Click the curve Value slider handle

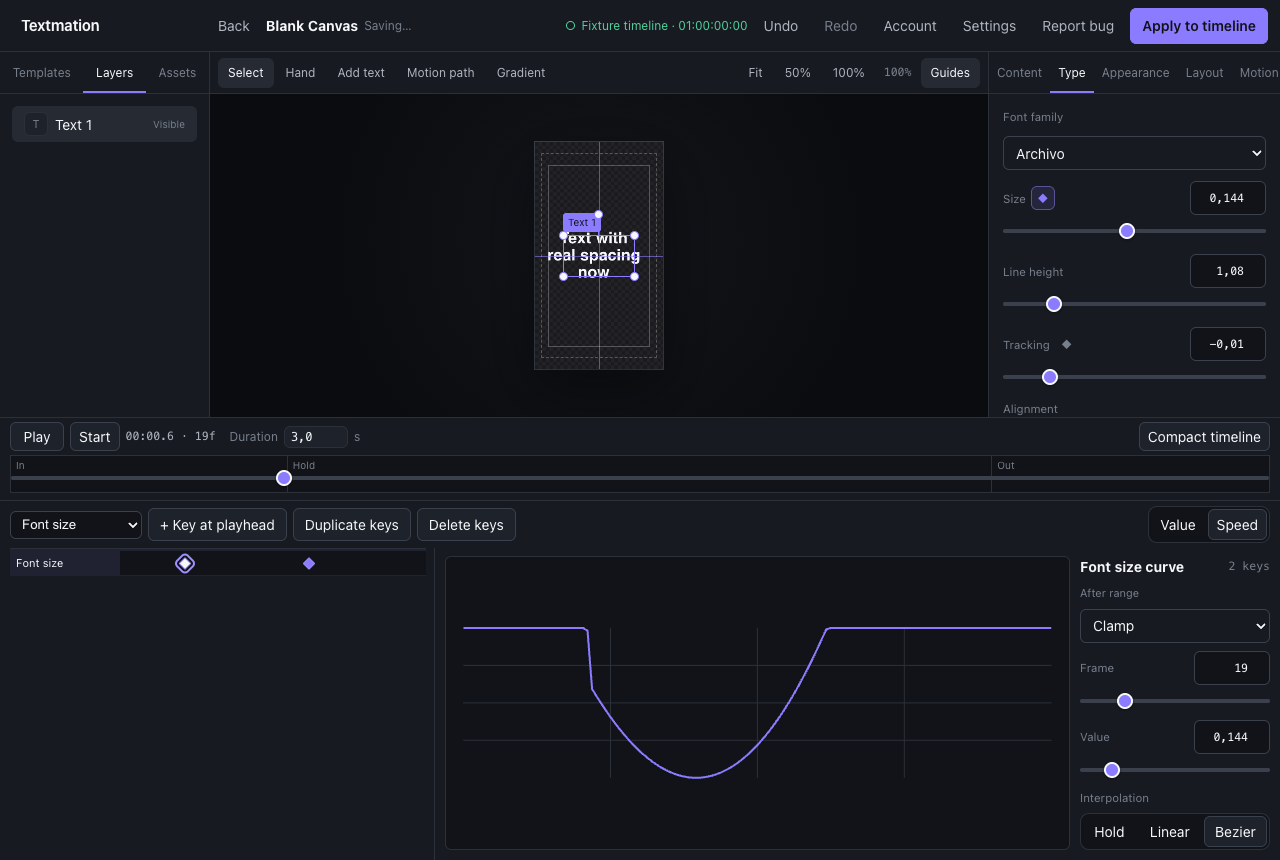(x=1112, y=770)
